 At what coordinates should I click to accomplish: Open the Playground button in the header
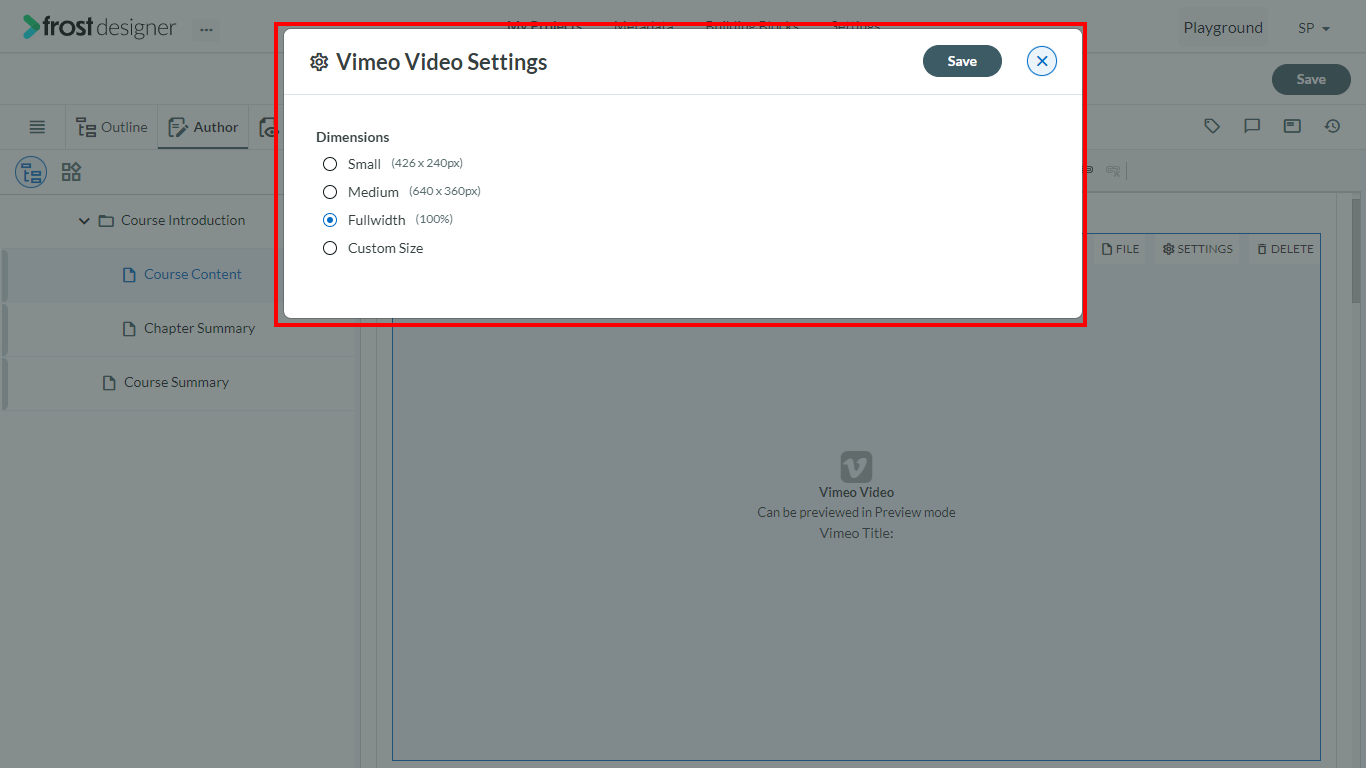[x=1223, y=28]
